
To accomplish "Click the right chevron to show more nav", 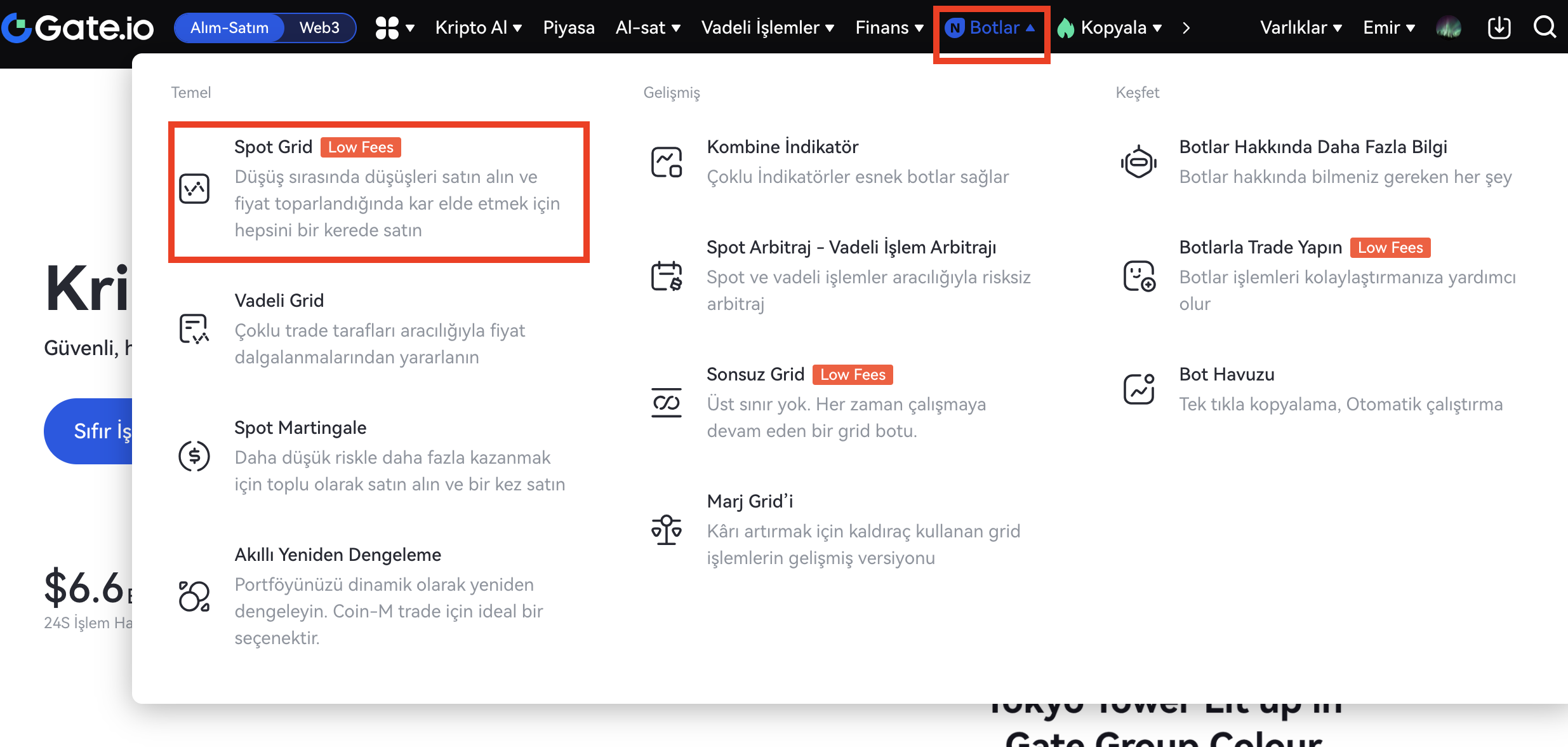I will coord(1186,27).
